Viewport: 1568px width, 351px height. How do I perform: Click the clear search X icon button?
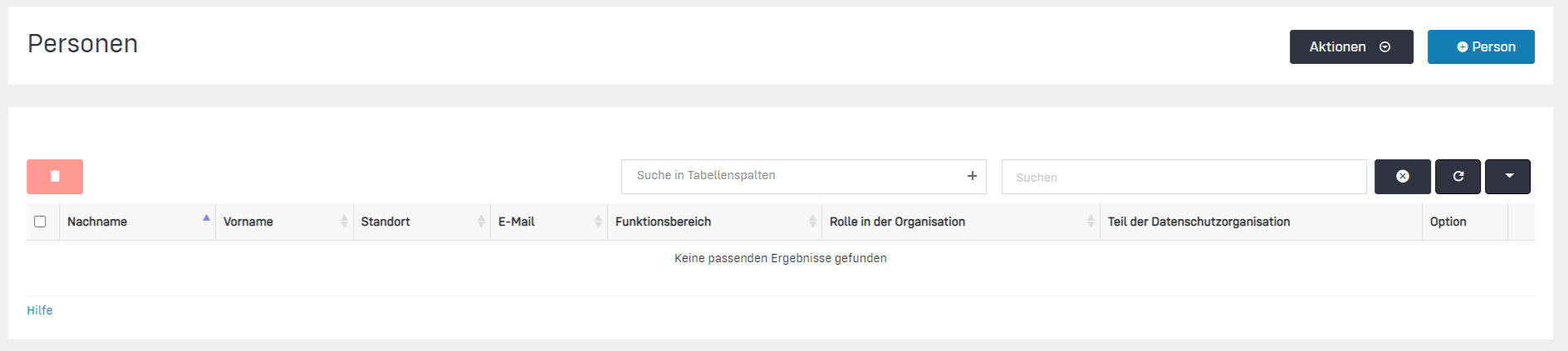(x=1402, y=176)
